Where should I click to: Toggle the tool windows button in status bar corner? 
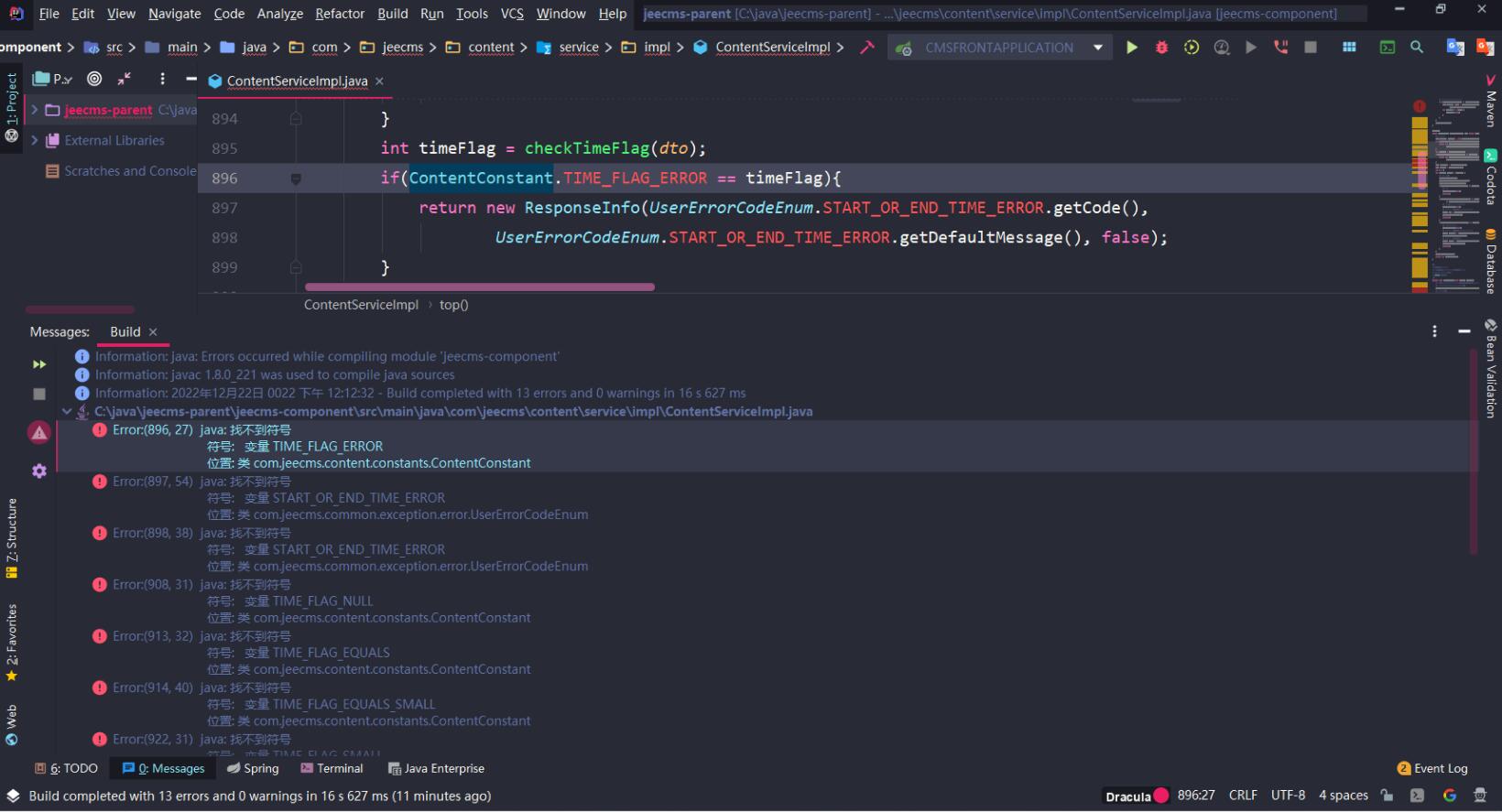(x=13, y=796)
